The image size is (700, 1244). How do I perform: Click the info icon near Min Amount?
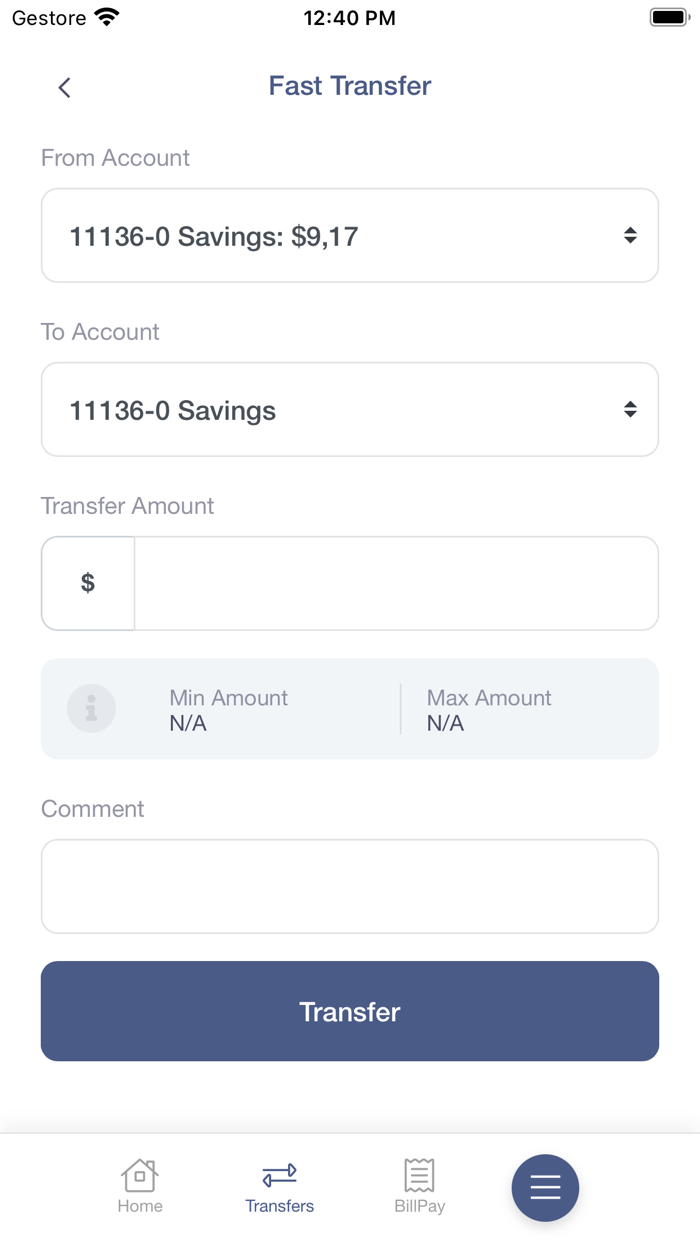point(91,708)
